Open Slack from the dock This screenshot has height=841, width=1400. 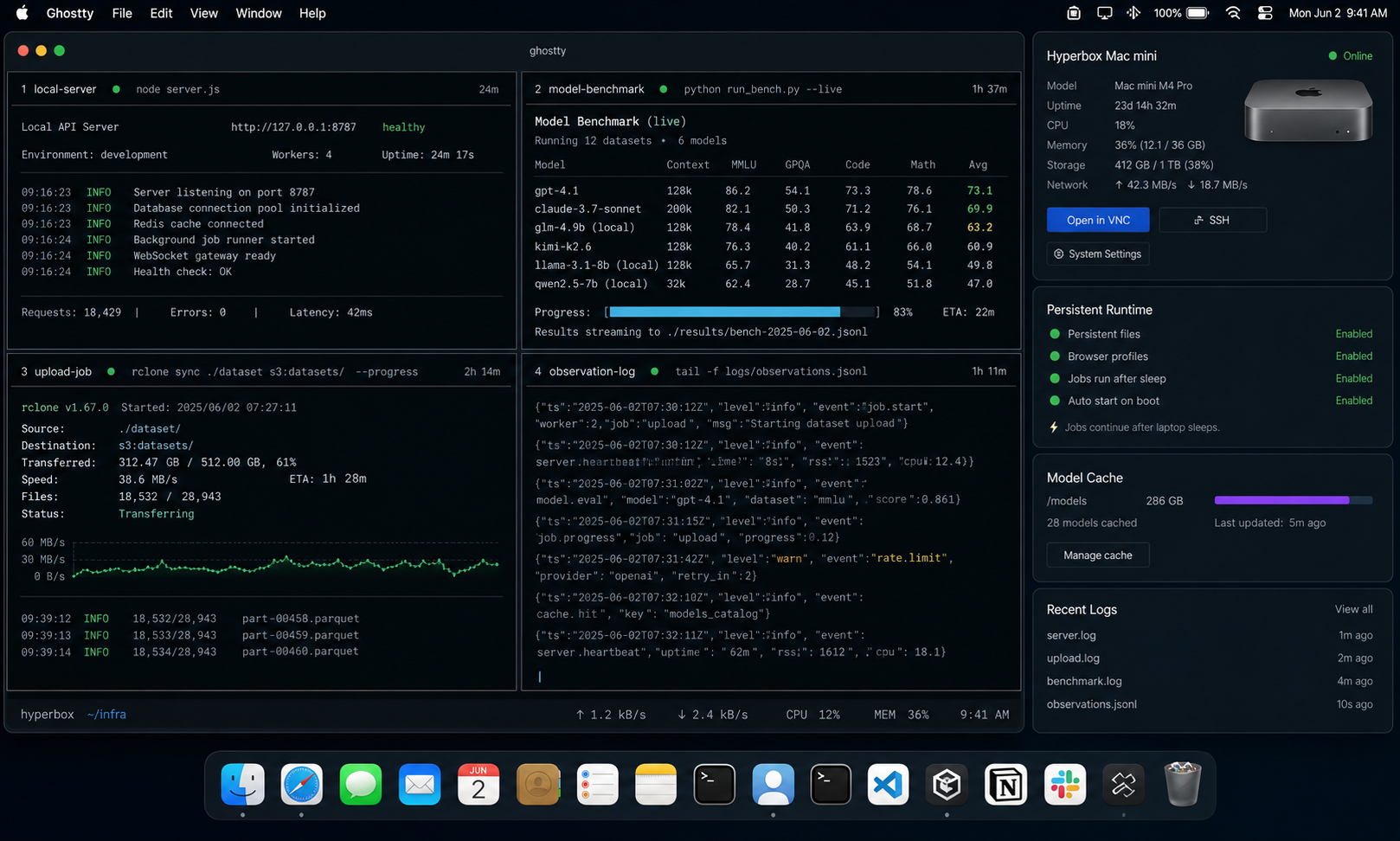(x=1065, y=784)
